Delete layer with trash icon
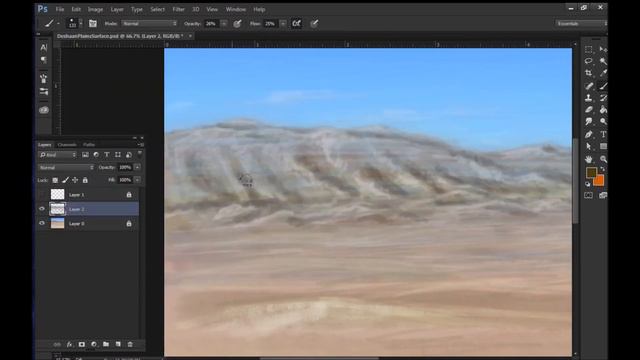640x360 pixels. point(130,344)
